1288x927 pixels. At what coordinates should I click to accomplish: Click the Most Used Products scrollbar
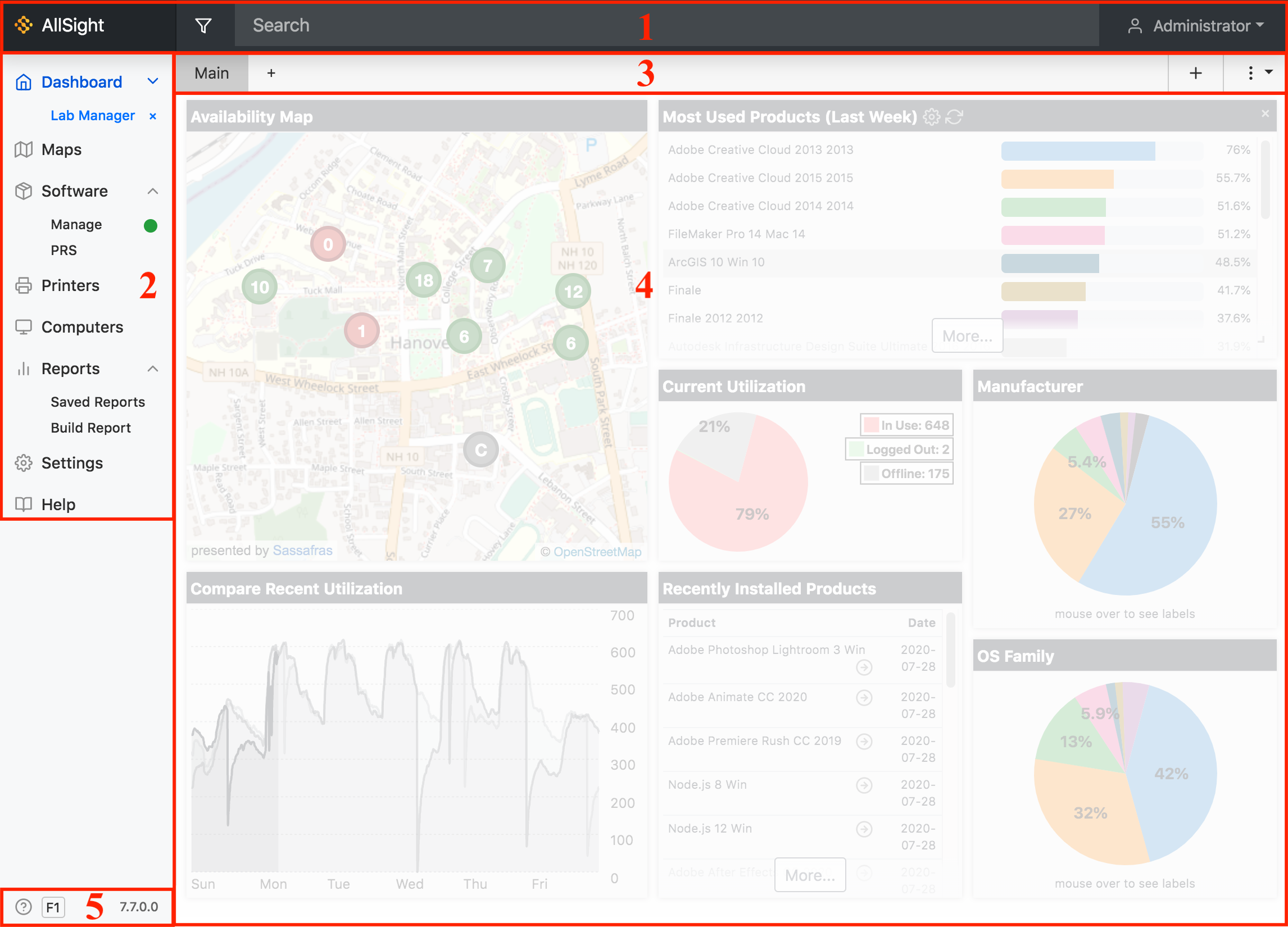[x=1266, y=180]
